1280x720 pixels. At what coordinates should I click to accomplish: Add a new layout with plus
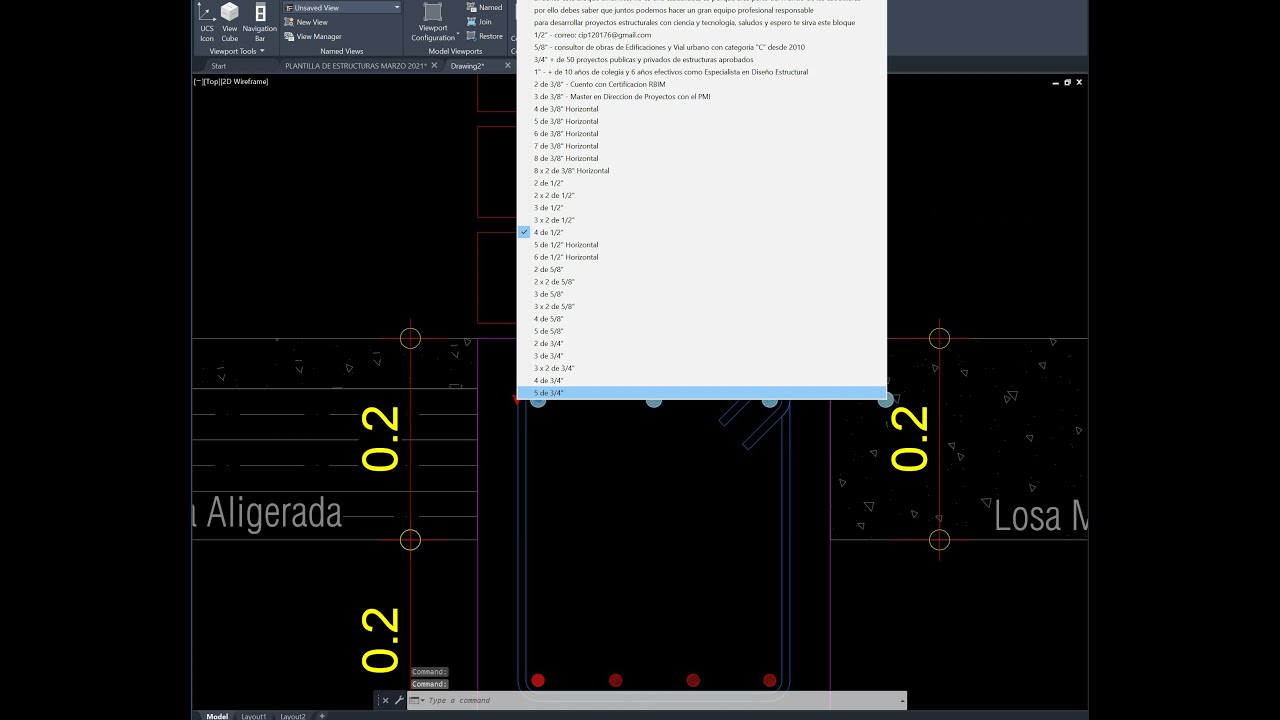pyautogui.click(x=322, y=716)
